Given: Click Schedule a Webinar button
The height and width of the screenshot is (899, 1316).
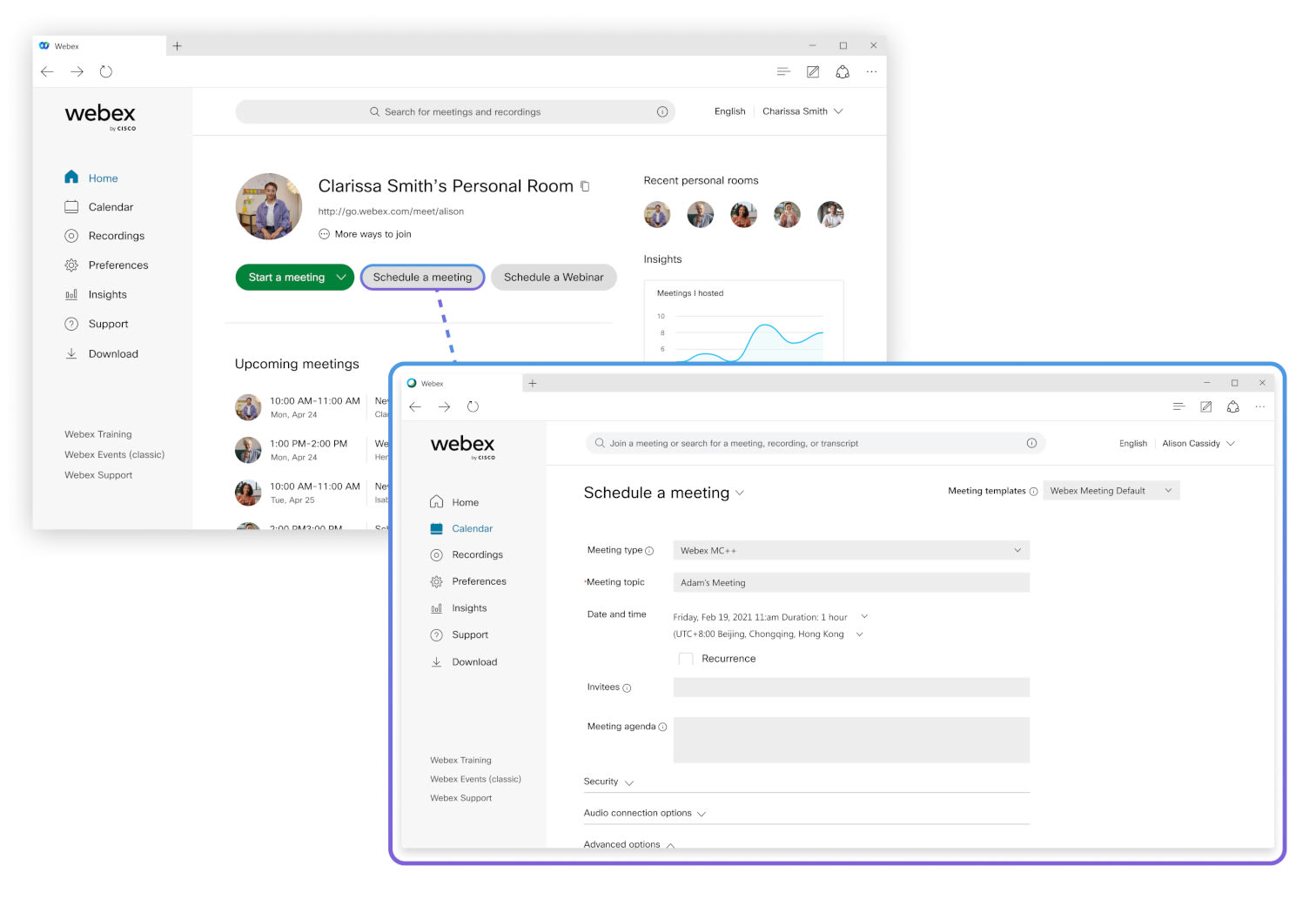Looking at the screenshot, I should click(554, 278).
